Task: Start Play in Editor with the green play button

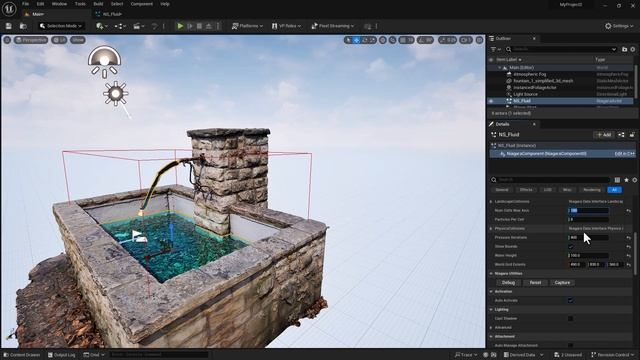Action: pos(180,26)
